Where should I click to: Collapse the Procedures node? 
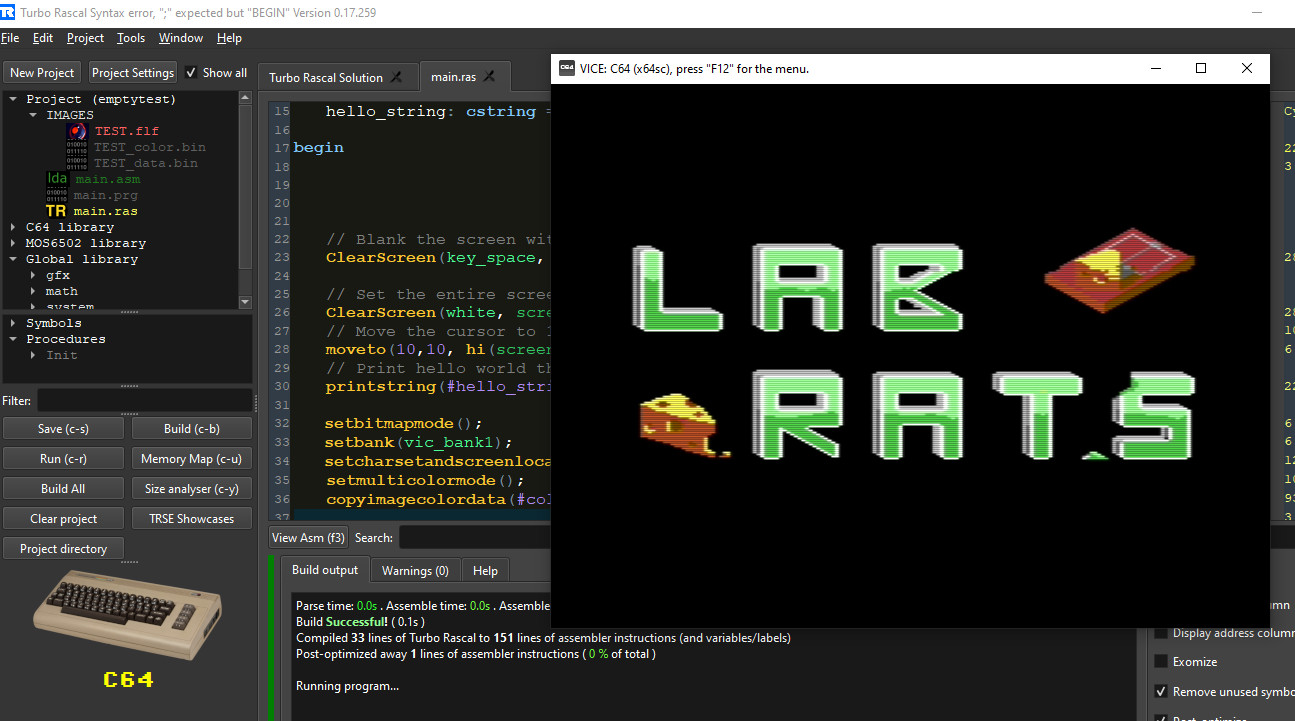pos(13,339)
